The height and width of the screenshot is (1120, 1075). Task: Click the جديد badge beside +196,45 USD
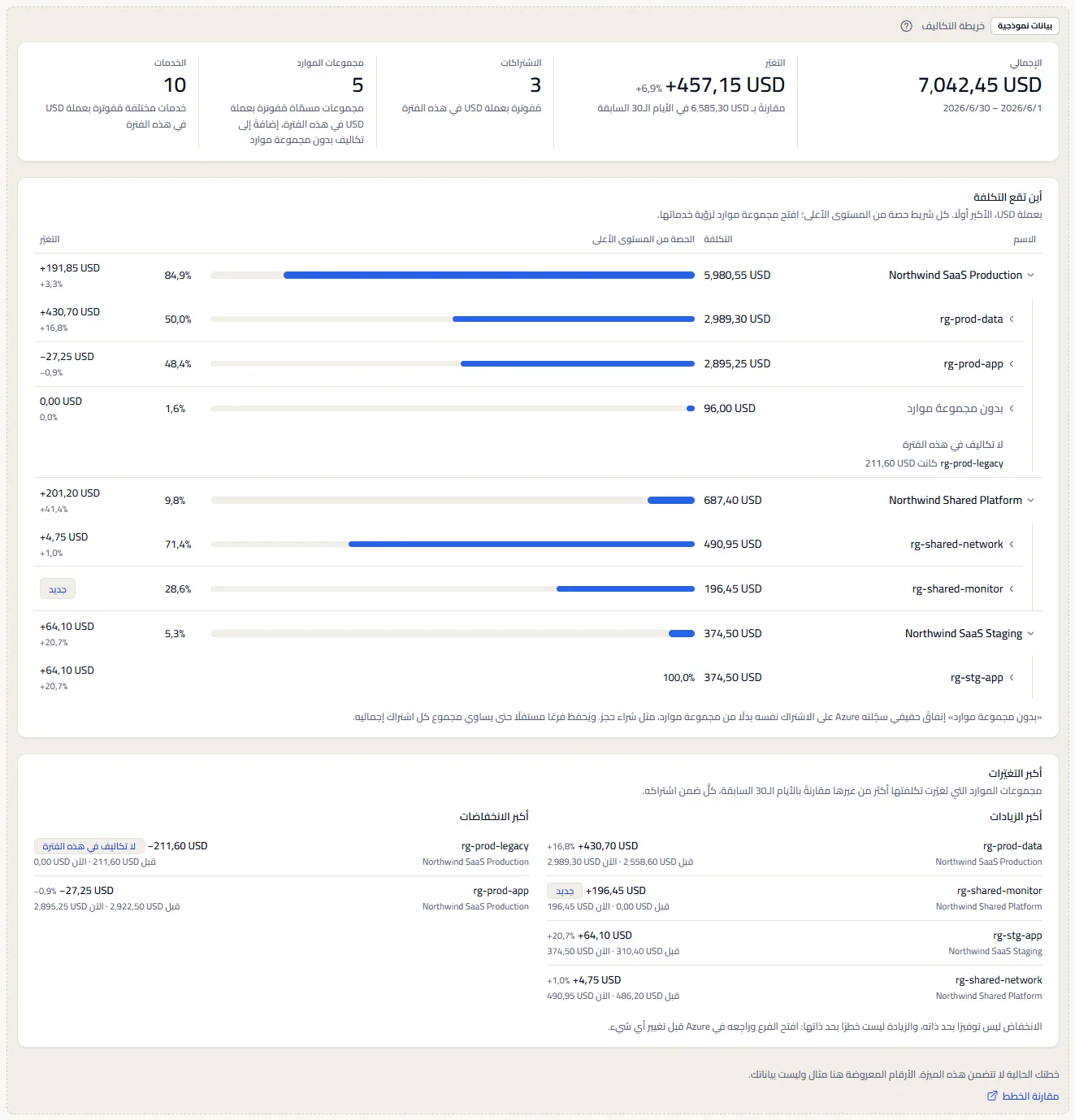tap(565, 891)
